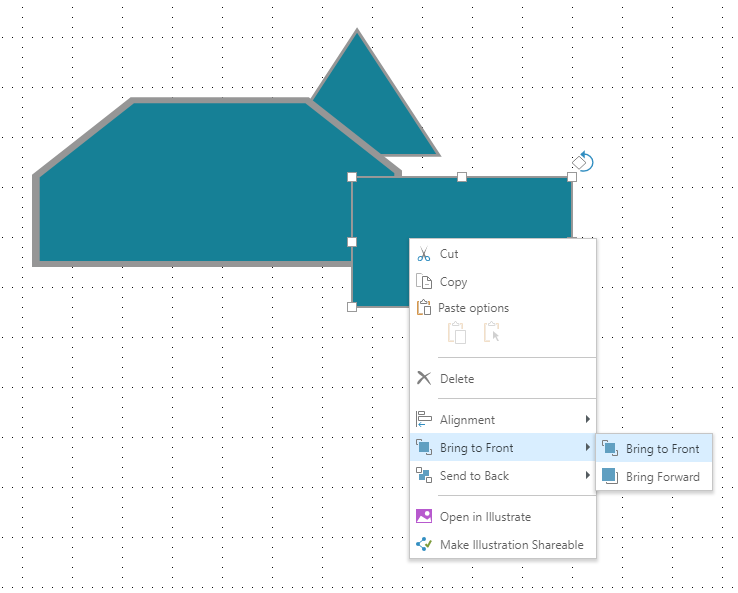The image size is (738, 593).
Task: Expand the Send to Back submenu arrow
Action: 587,476
